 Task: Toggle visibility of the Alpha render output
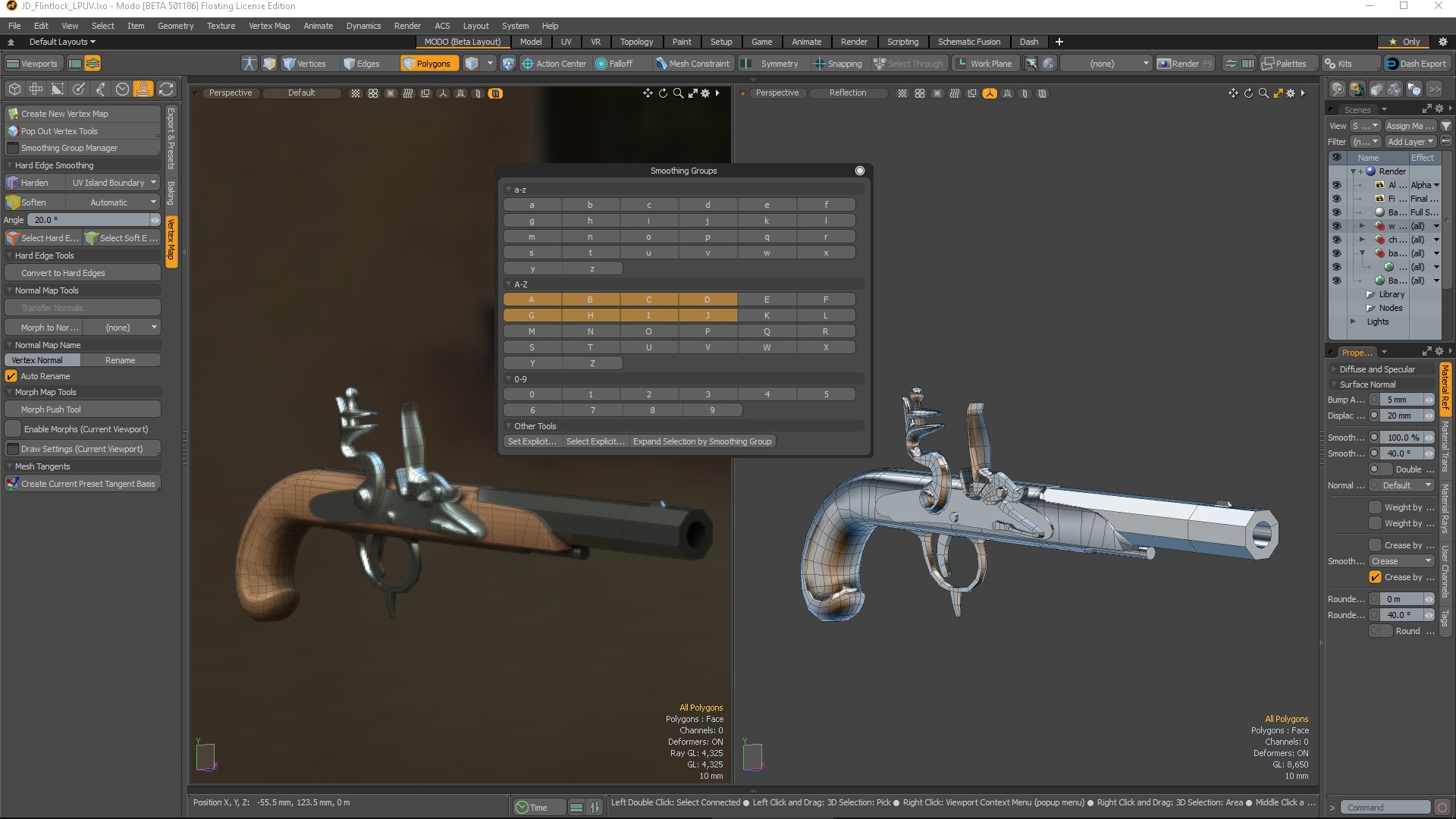[1336, 184]
